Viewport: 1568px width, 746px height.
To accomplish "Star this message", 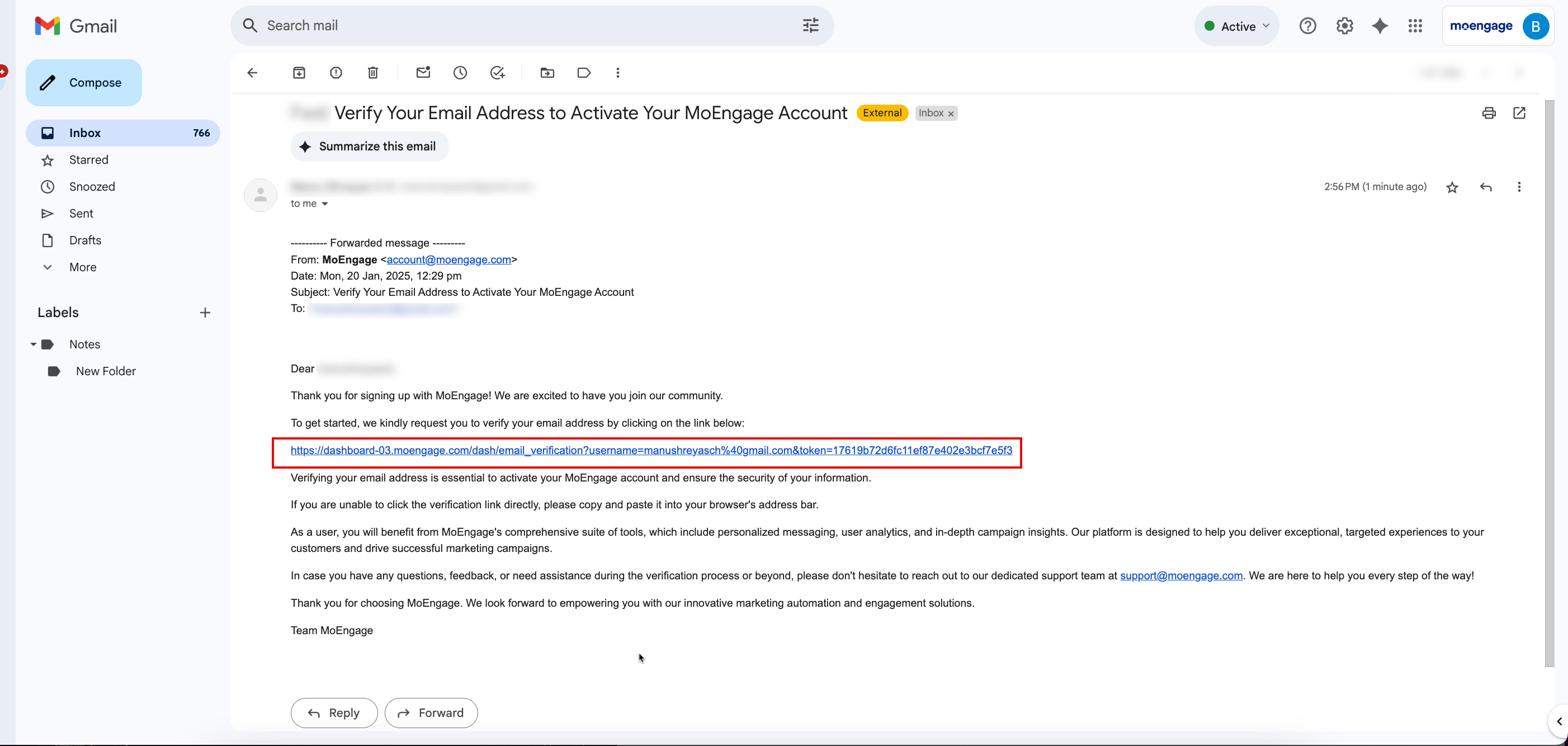I will (x=1452, y=187).
